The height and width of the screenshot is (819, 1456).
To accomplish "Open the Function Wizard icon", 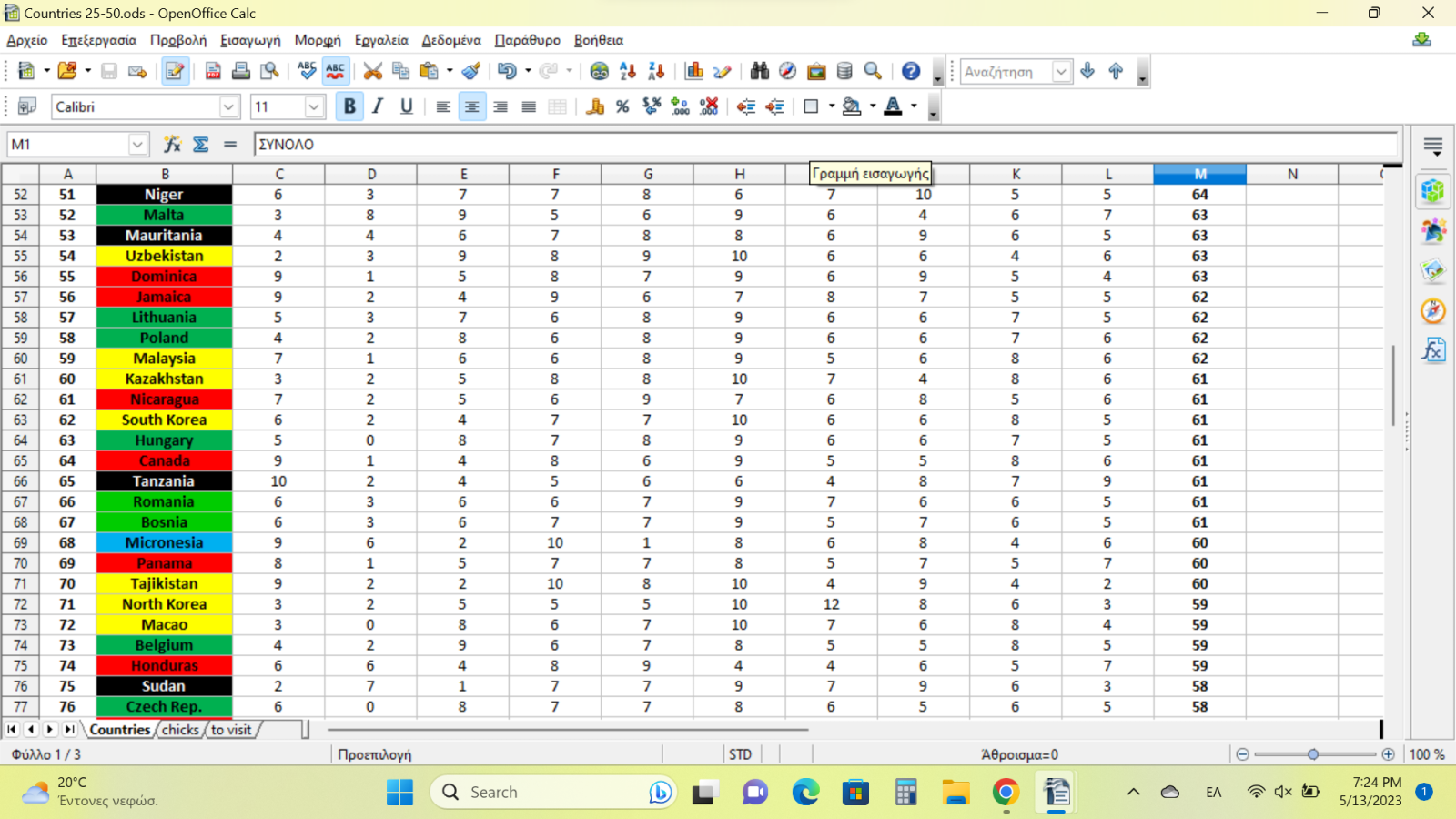I will 172,144.
